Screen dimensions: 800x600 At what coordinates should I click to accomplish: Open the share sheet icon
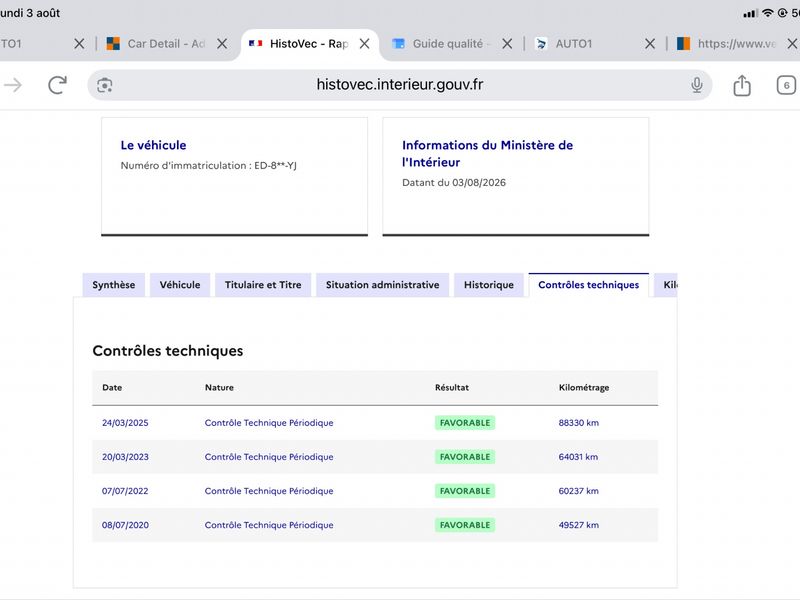742,85
